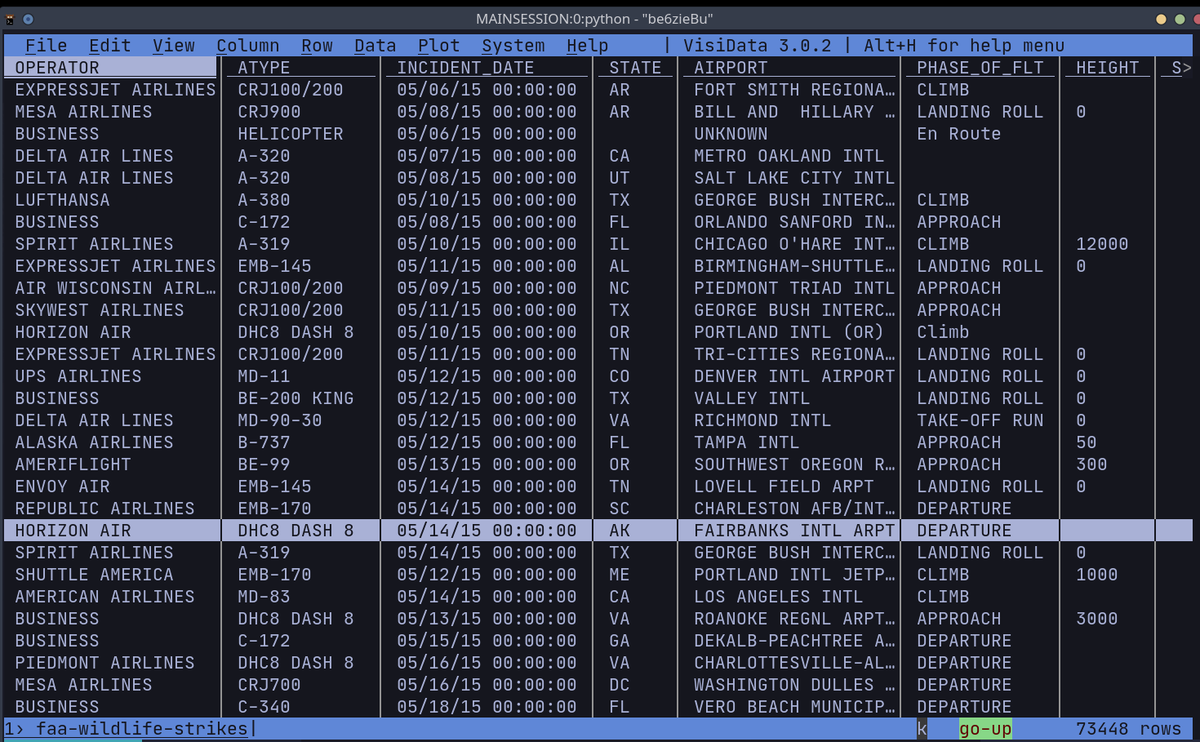This screenshot has height=742, width=1200.
Task: Select the OPERATOR column header
Action: coord(57,67)
